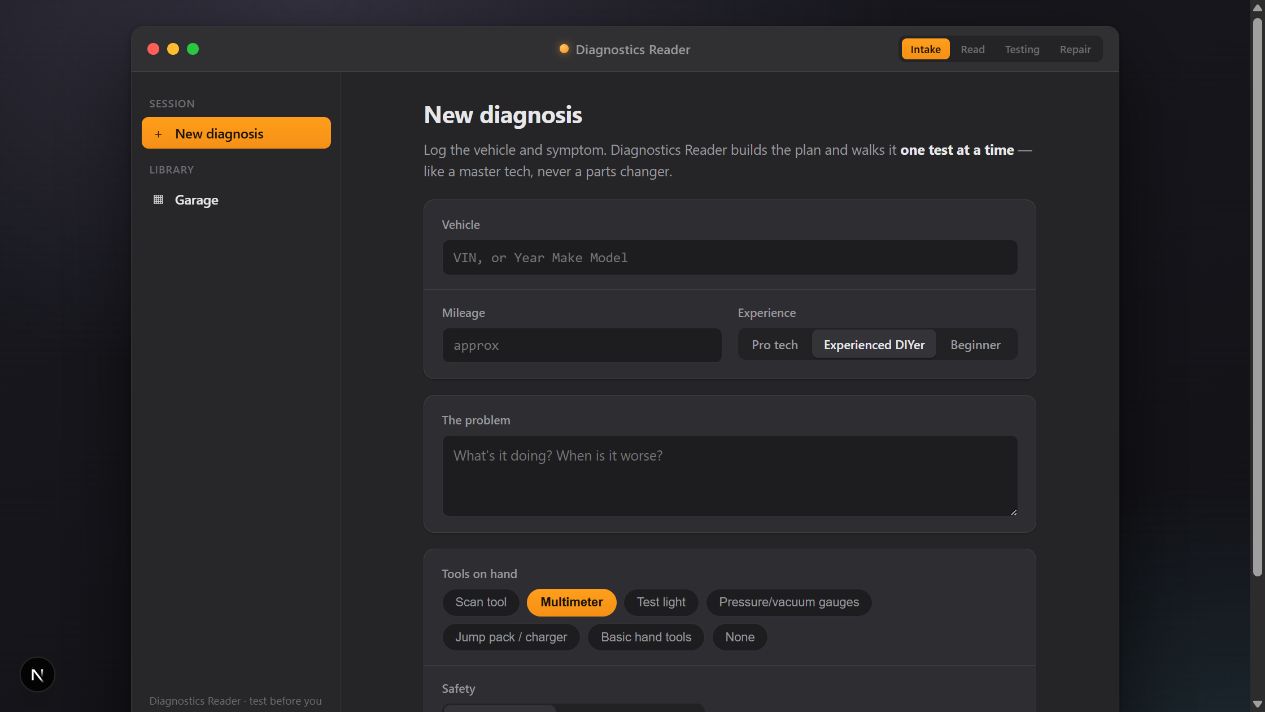Switch to the Intake tab

(925, 49)
